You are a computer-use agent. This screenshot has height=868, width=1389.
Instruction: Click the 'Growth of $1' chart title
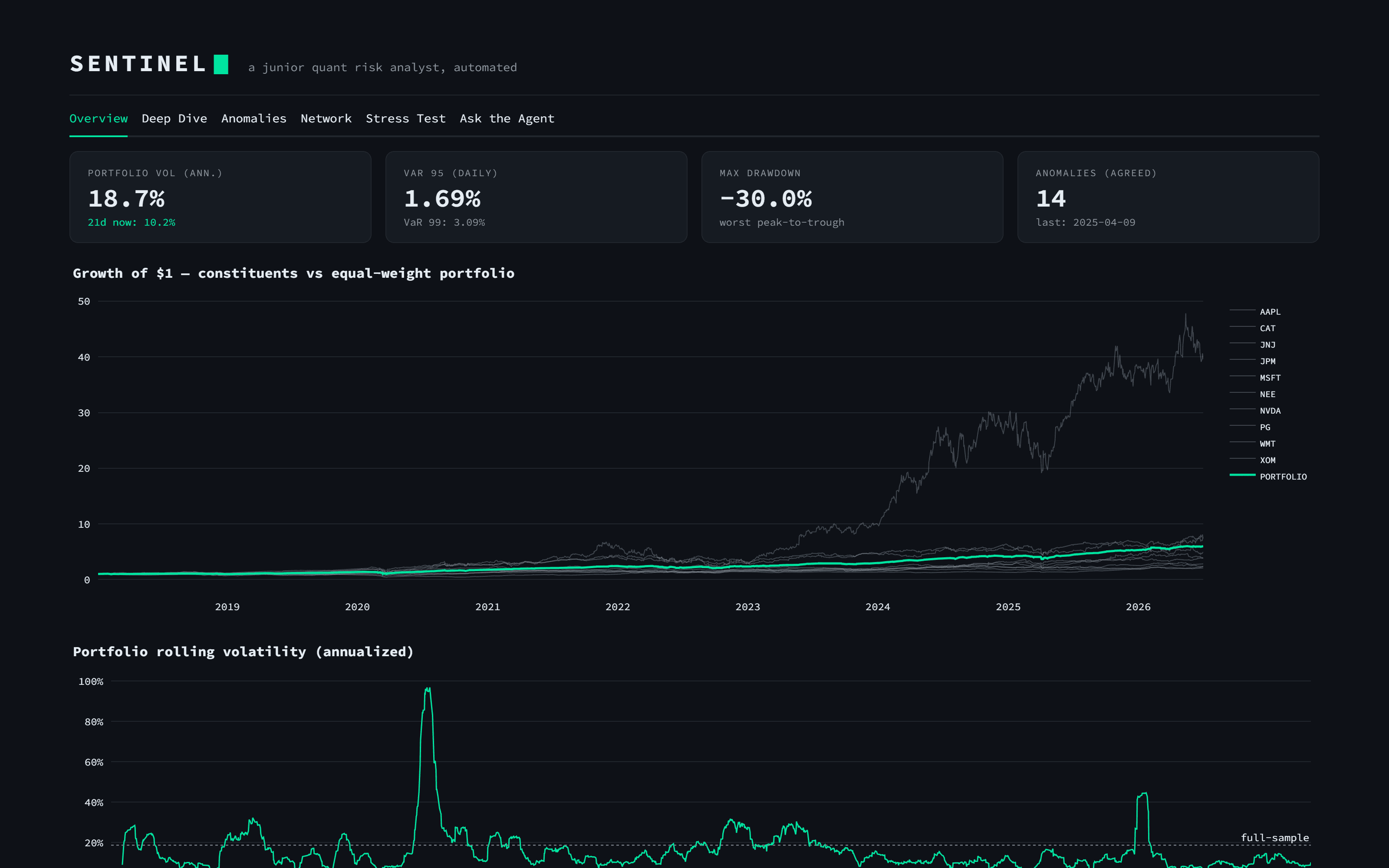[x=293, y=273]
